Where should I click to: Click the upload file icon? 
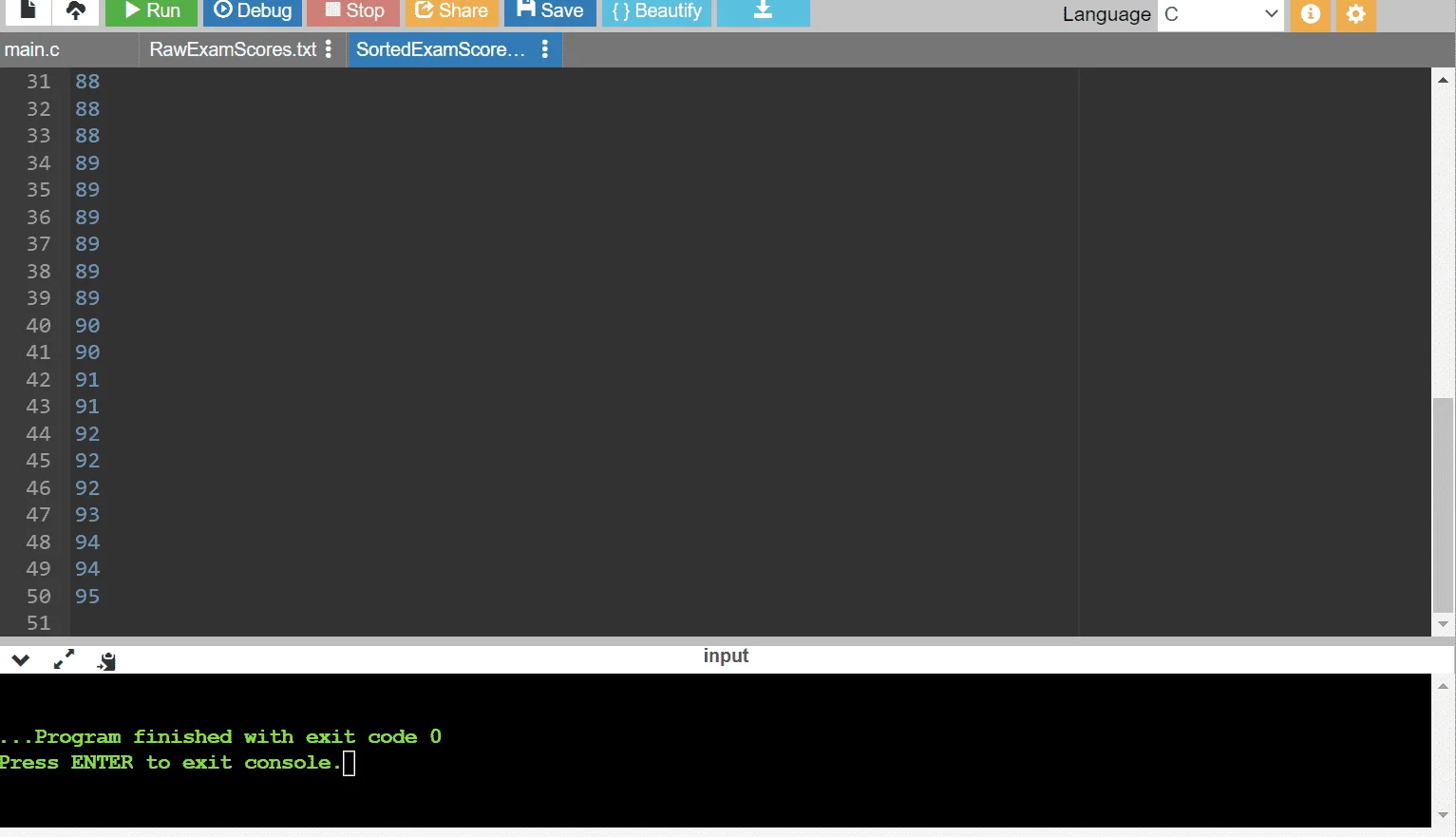coord(76,11)
